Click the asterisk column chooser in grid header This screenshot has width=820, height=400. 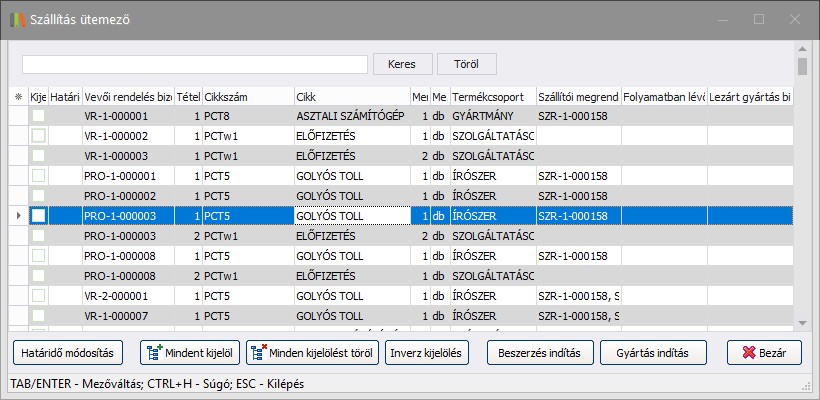18,97
